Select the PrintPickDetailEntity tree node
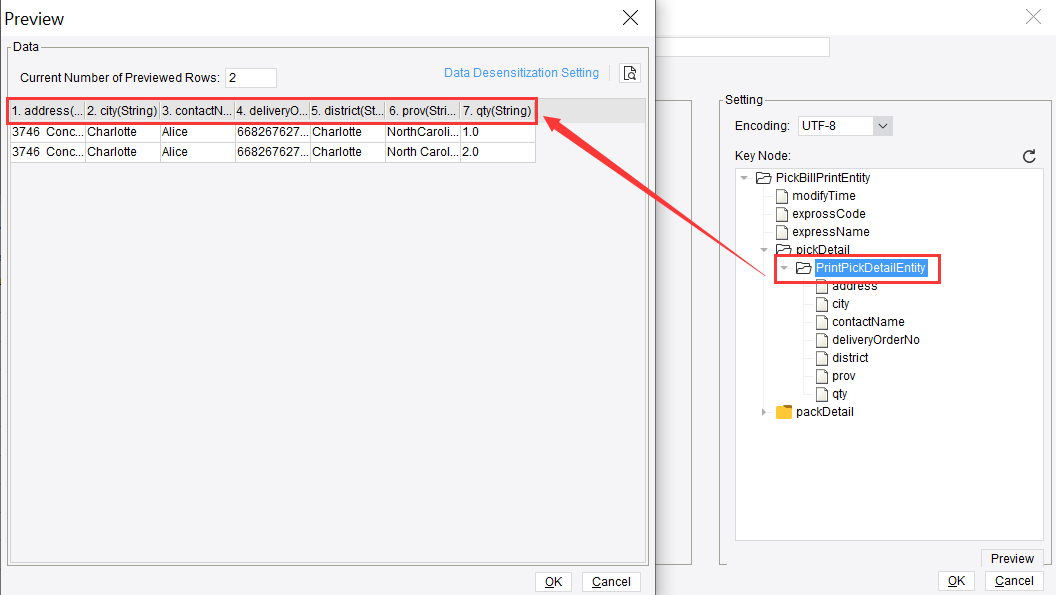This screenshot has width=1056, height=595. [870, 267]
